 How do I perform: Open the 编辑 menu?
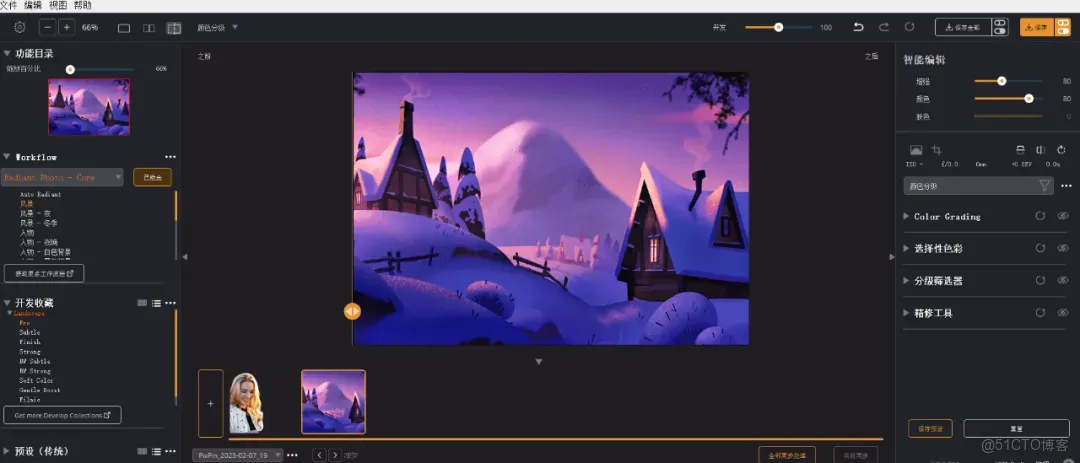[33, 6]
